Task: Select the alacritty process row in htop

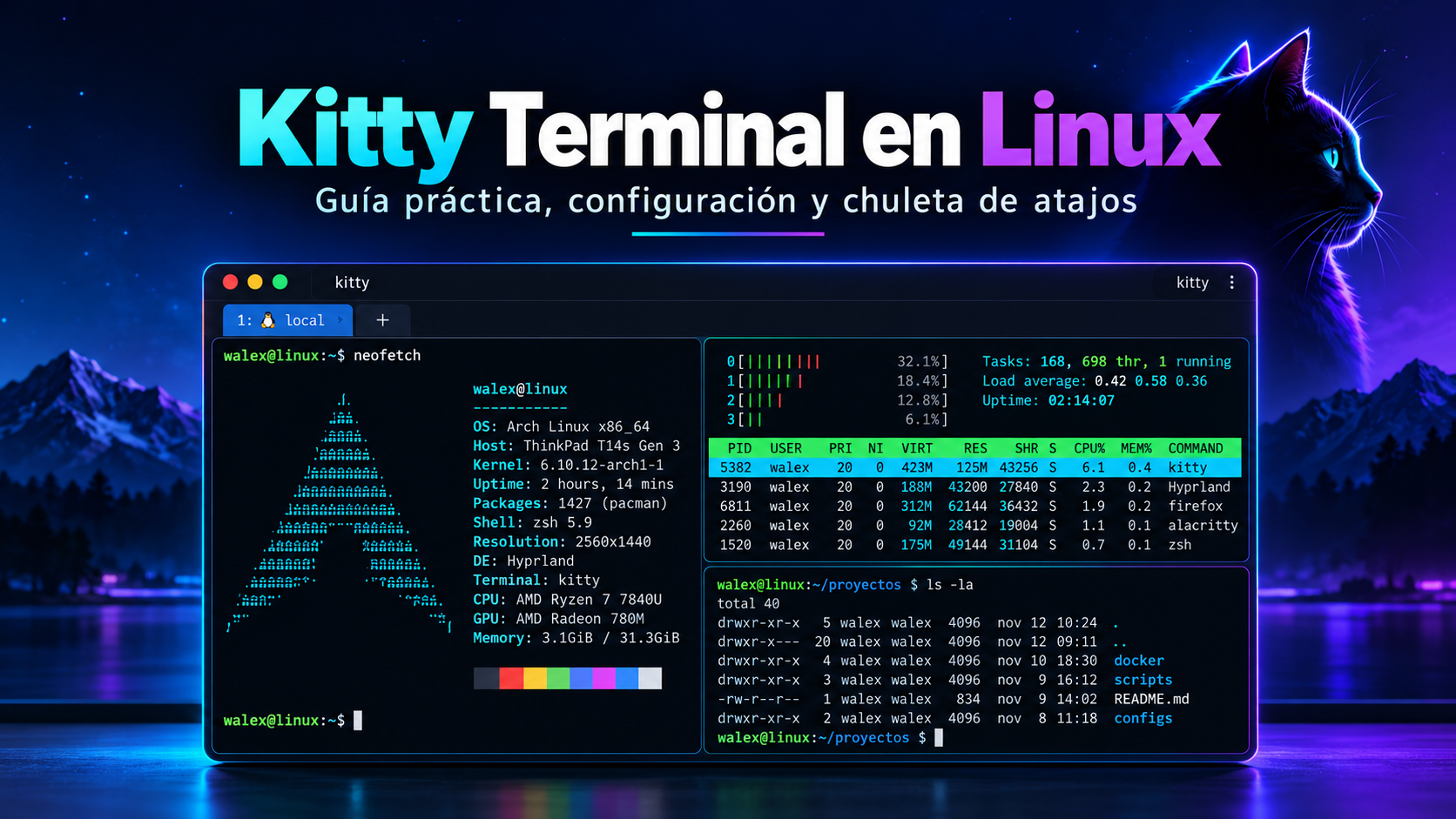Action: tap(975, 525)
